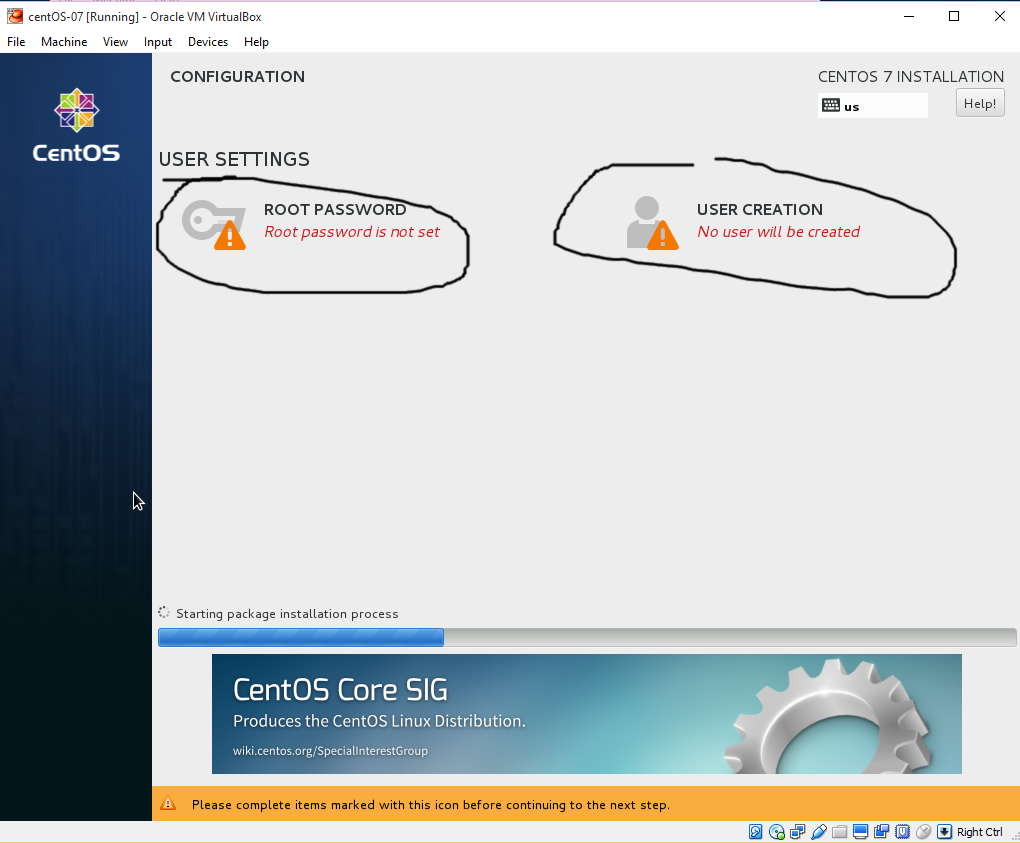The width and height of the screenshot is (1020, 843).
Task: Click the Right Ctrl host key label
Action: (x=980, y=832)
